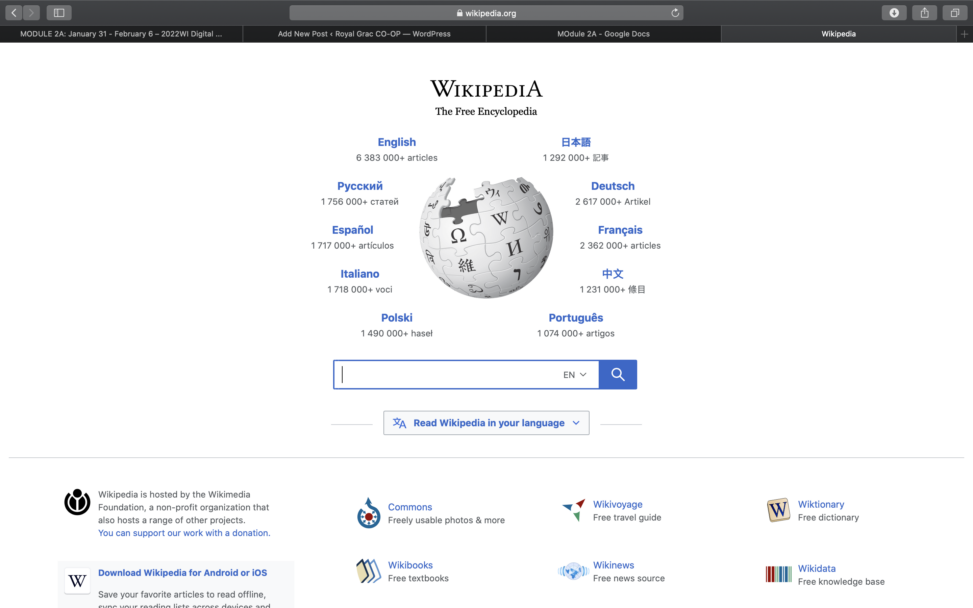Click the Wikibooks stacked books icon
973x608 pixels.
click(369, 571)
